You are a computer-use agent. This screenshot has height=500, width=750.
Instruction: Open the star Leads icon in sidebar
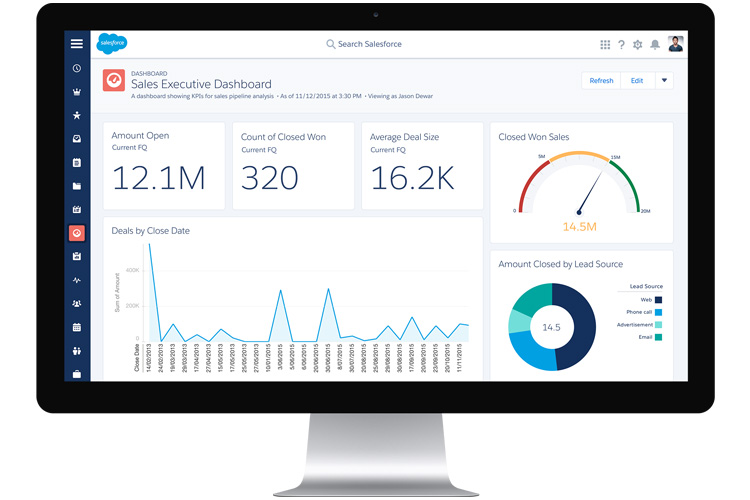(77, 115)
